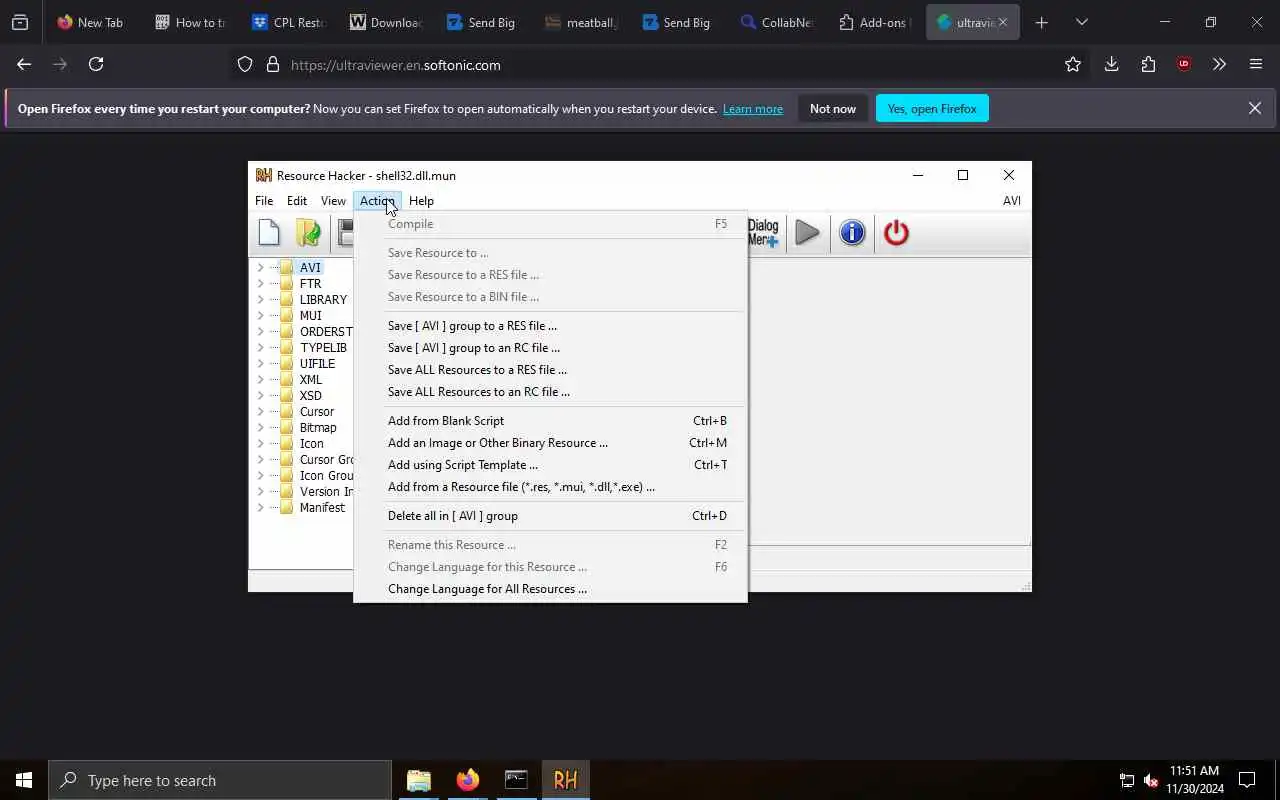
Task: Select the XSD folder in tree
Action: (x=311, y=396)
